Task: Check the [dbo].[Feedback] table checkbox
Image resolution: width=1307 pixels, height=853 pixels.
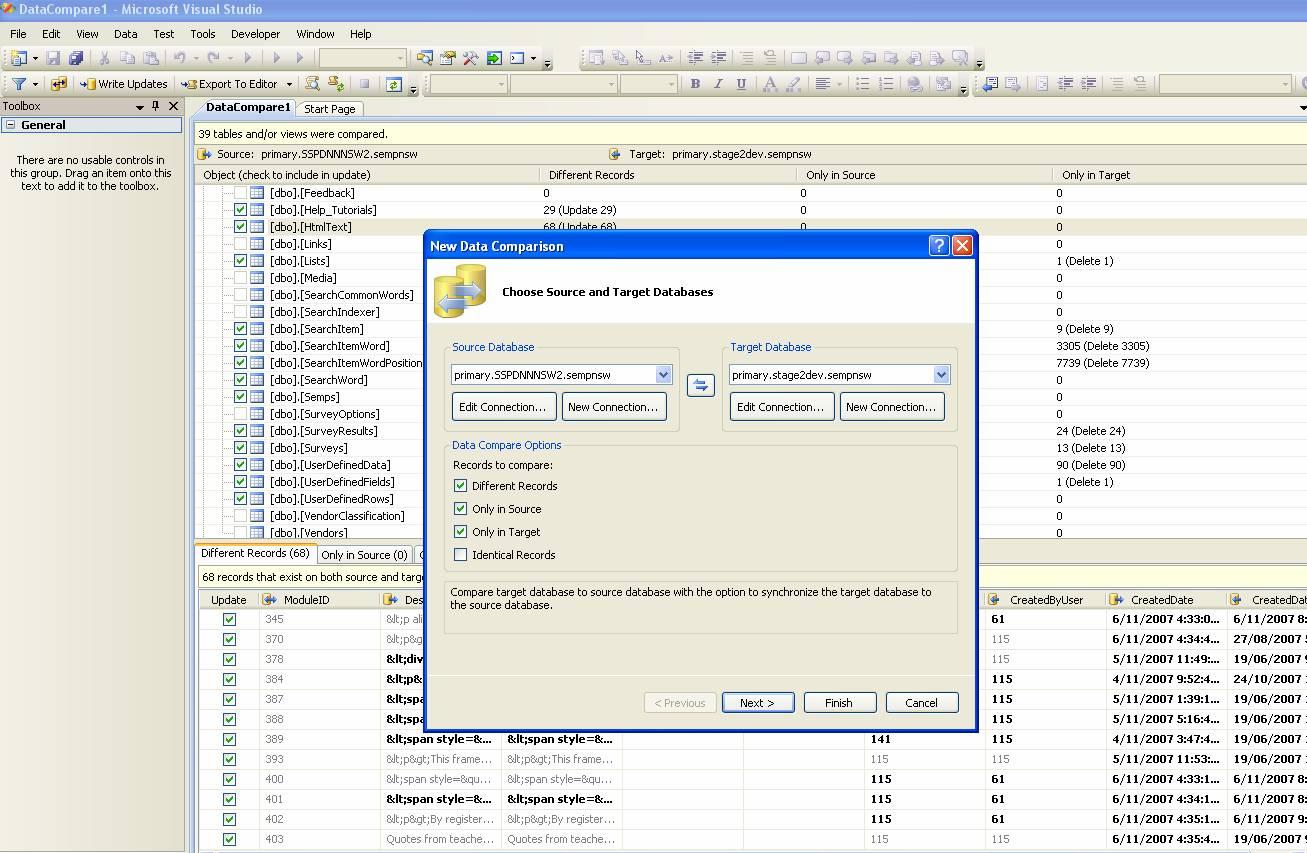Action: [x=240, y=193]
